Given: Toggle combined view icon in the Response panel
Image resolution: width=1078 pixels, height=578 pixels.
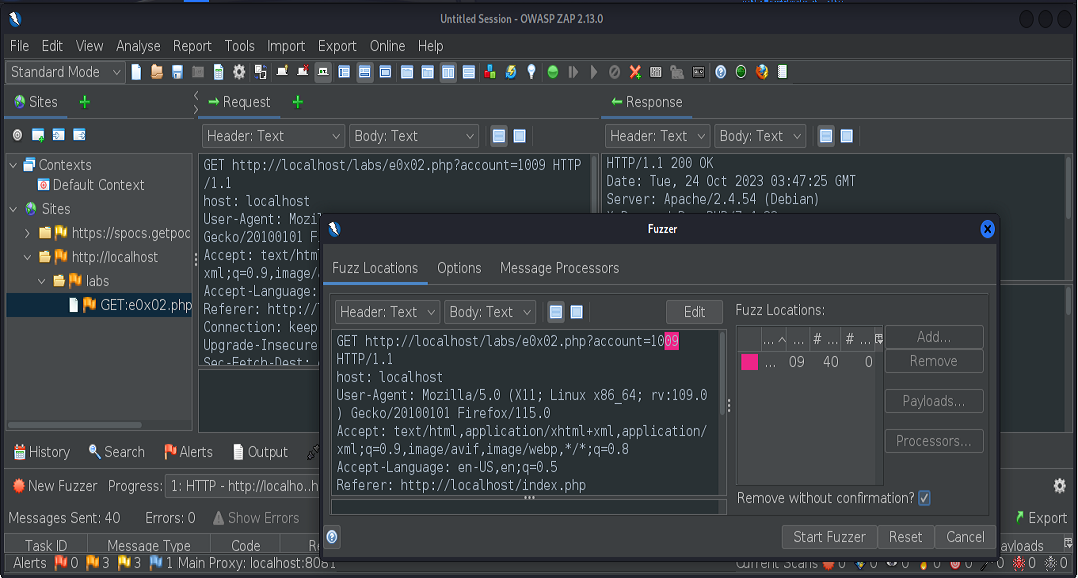Looking at the screenshot, I should (826, 136).
